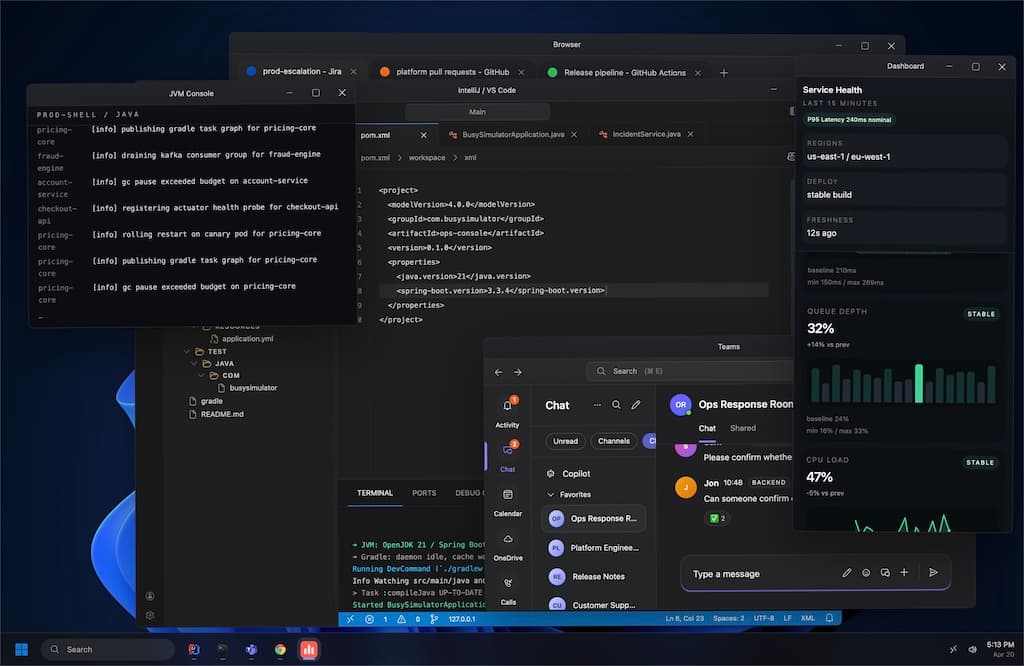Open the Activity feed in Teams
This screenshot has width=1024, height=666.
point(508,404)
